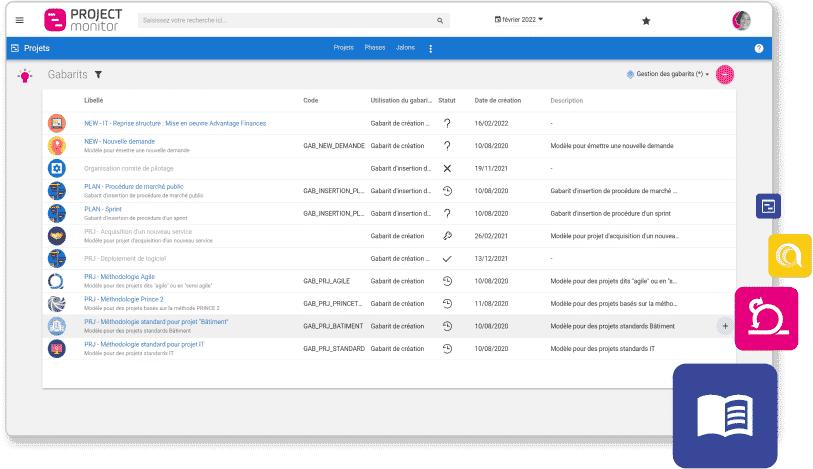Open the hamburger main menu
Image resolution: width=813 pixels, height=469 pixels.
(20, 20)
